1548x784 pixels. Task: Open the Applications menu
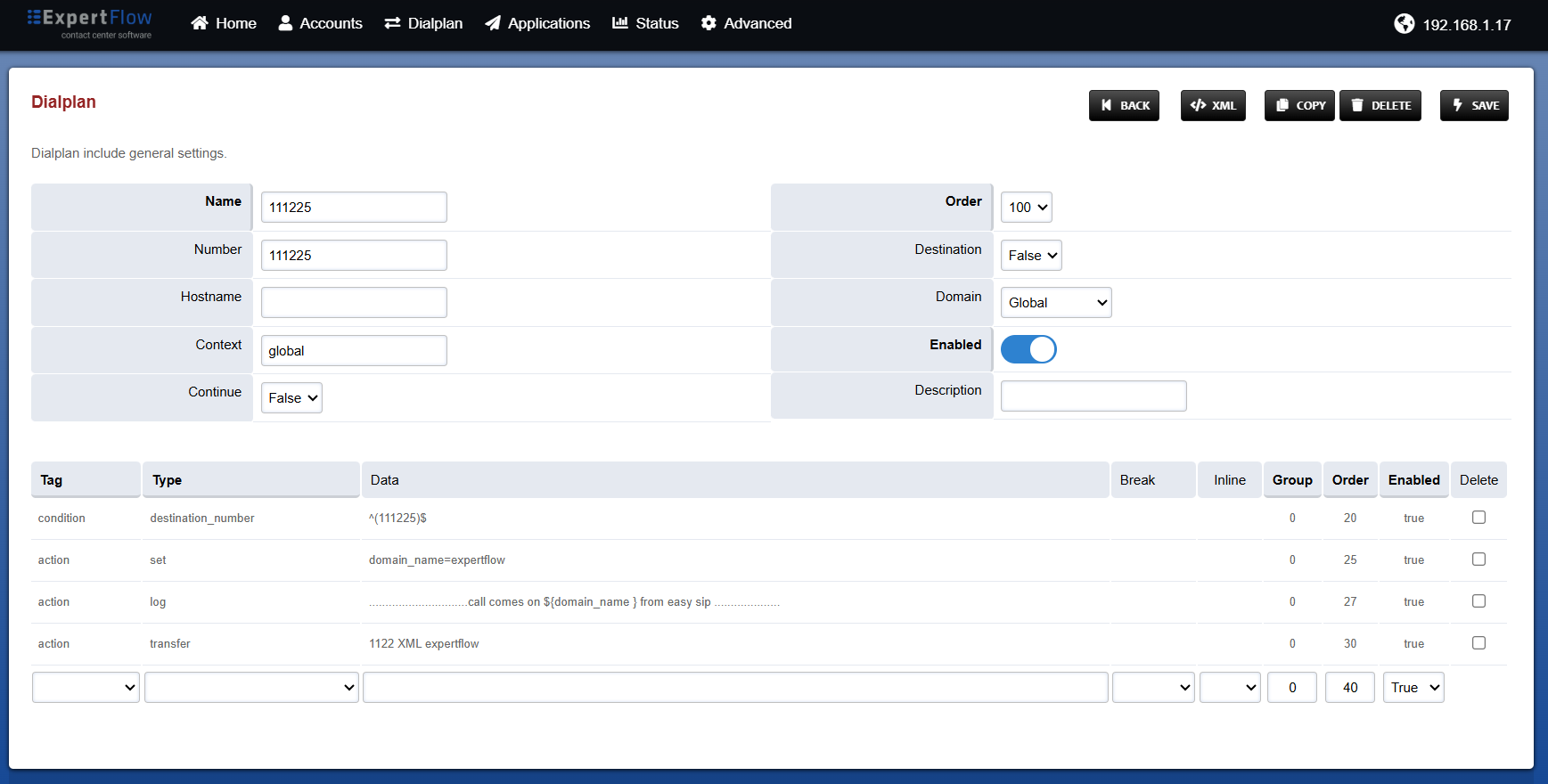tap(537, 23)
